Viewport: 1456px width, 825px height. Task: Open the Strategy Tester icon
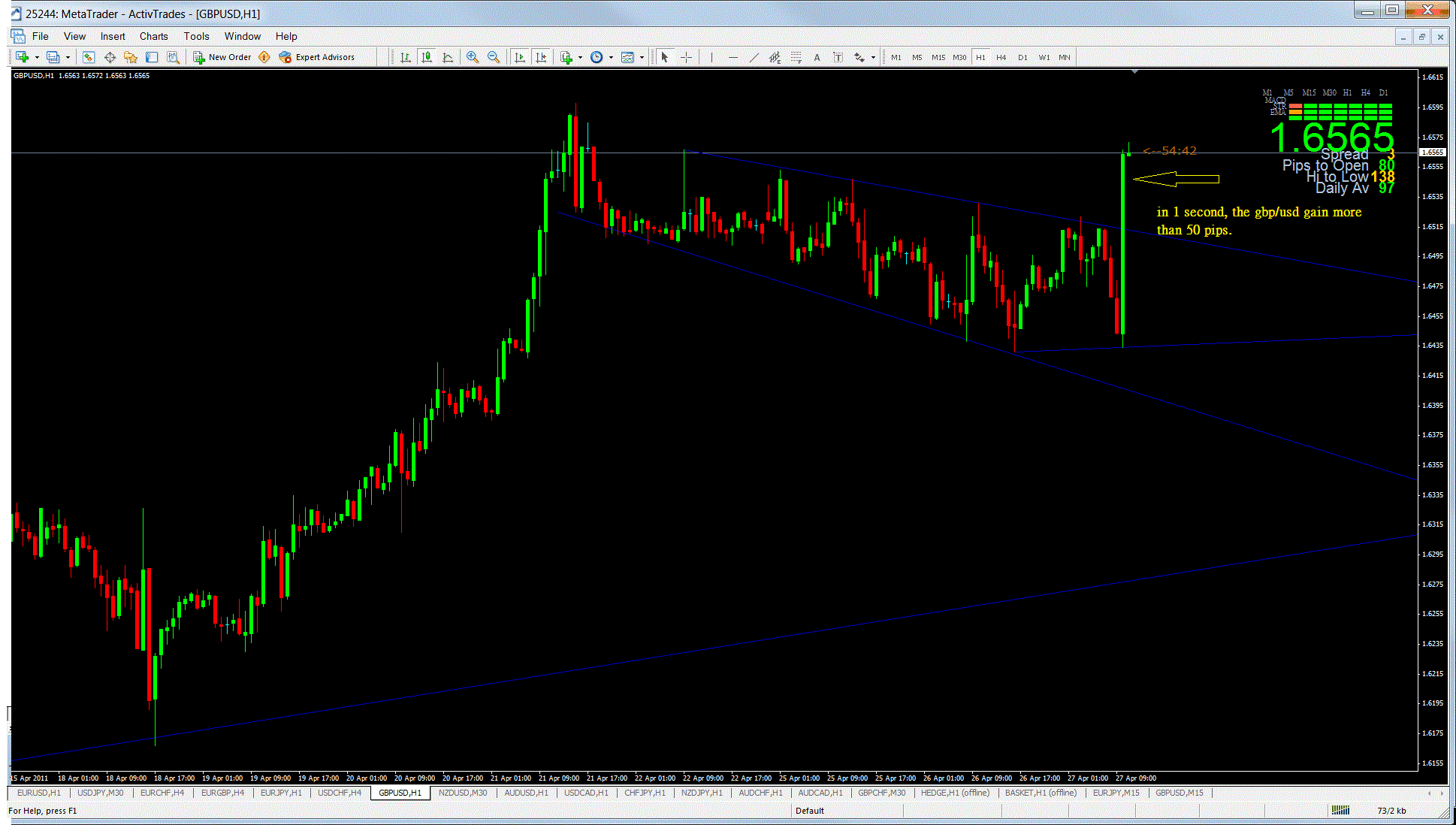(x=174, y=57)
